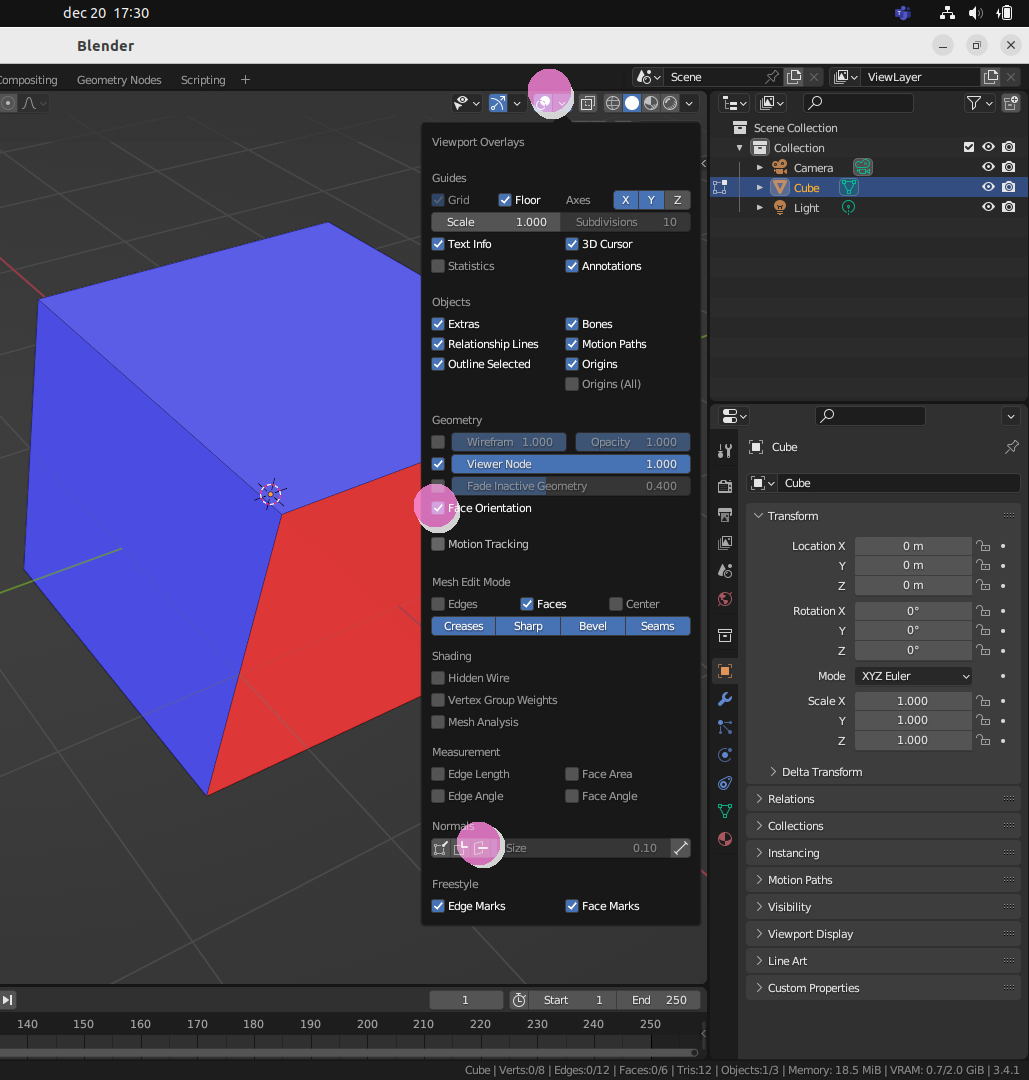Expand the Camera item in the outliner
Viewport: 1029px width, 1080px height.
(x=759, y=167)
